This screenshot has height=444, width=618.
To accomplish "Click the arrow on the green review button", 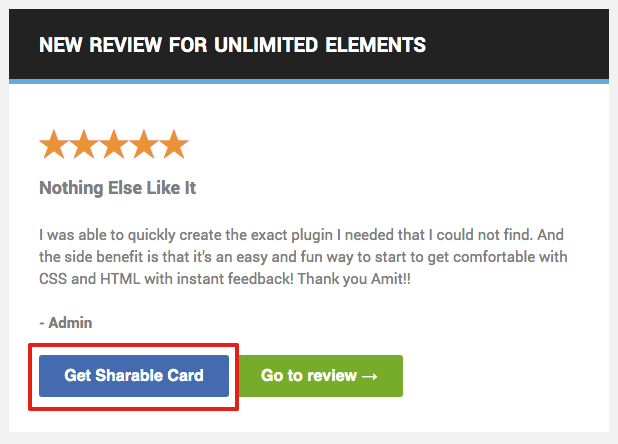I will (x=369, y=376).
